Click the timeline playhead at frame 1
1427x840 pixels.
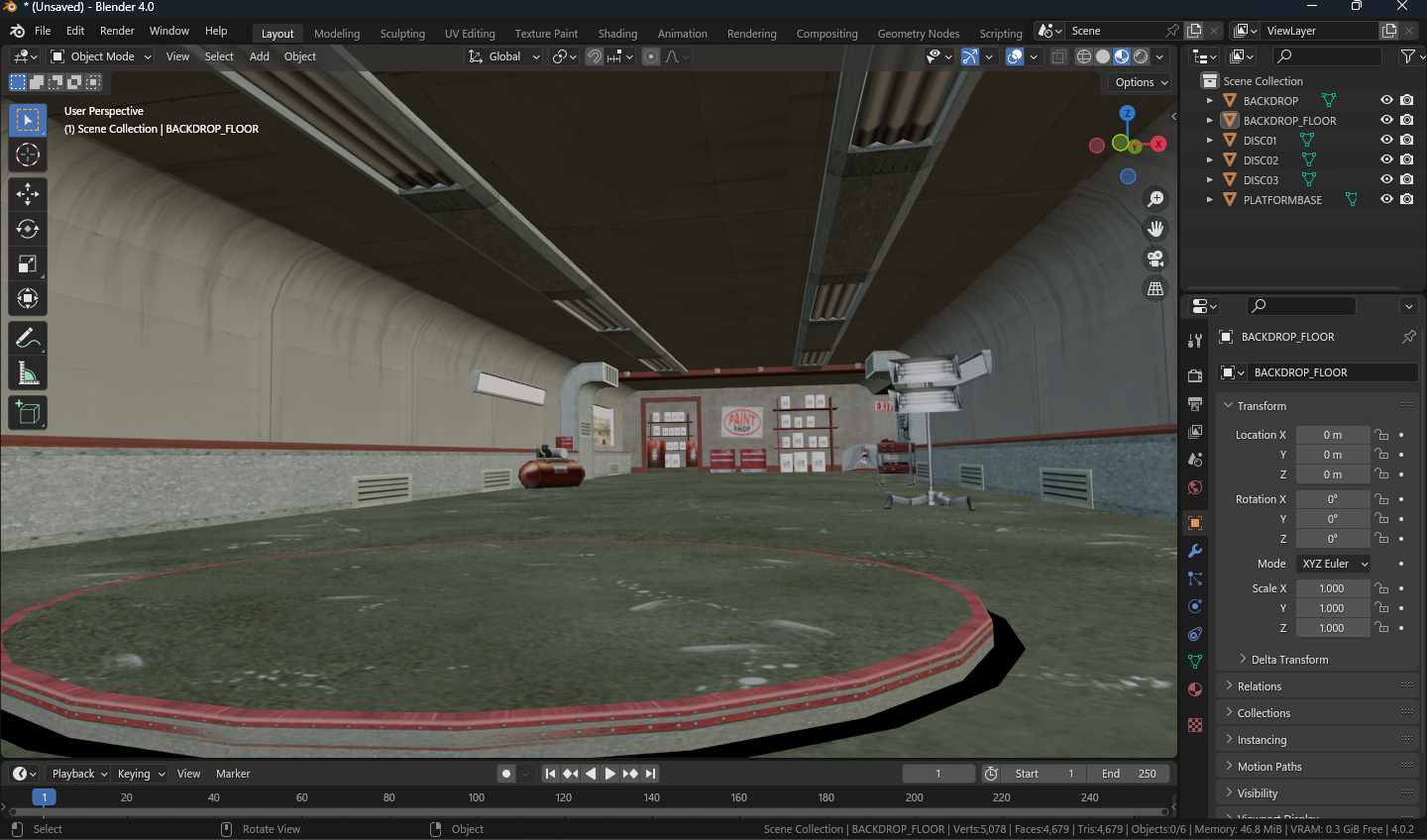point(44,797)
